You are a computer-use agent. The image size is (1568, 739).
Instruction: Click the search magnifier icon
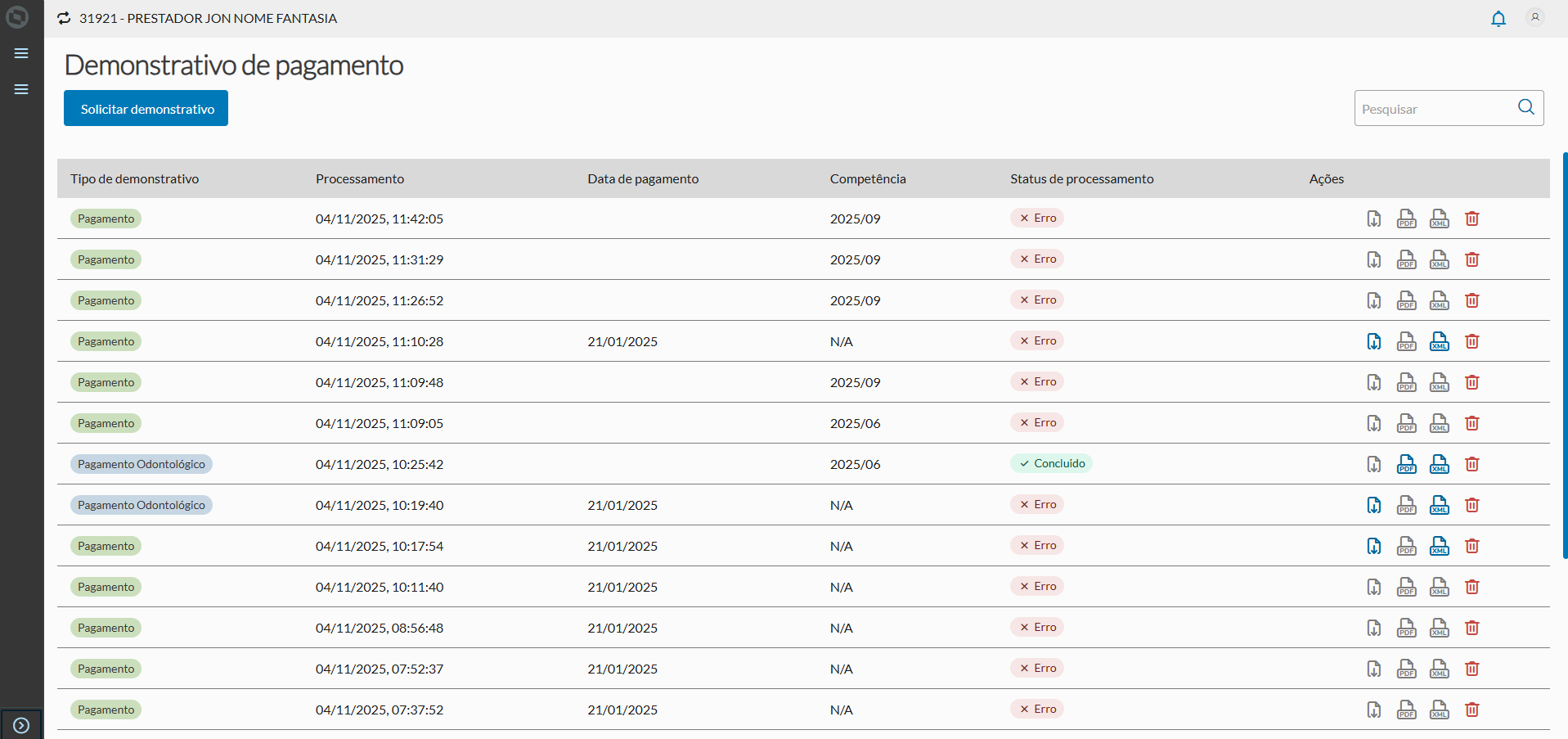click(x=1525, y=107)
